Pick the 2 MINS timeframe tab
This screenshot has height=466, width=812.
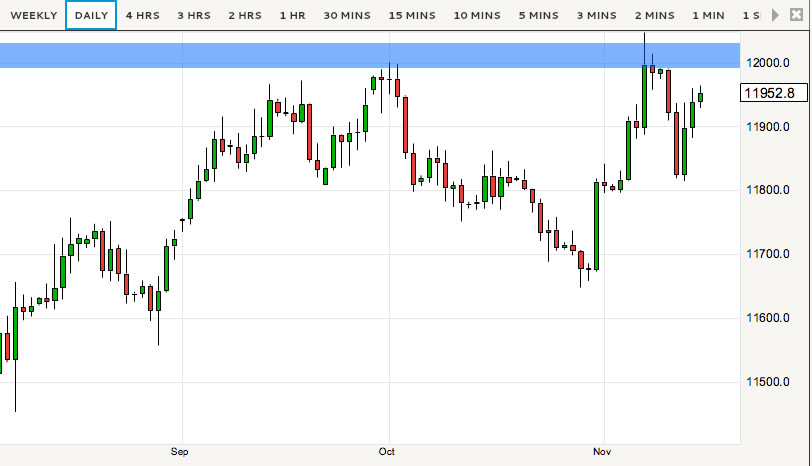655,16
